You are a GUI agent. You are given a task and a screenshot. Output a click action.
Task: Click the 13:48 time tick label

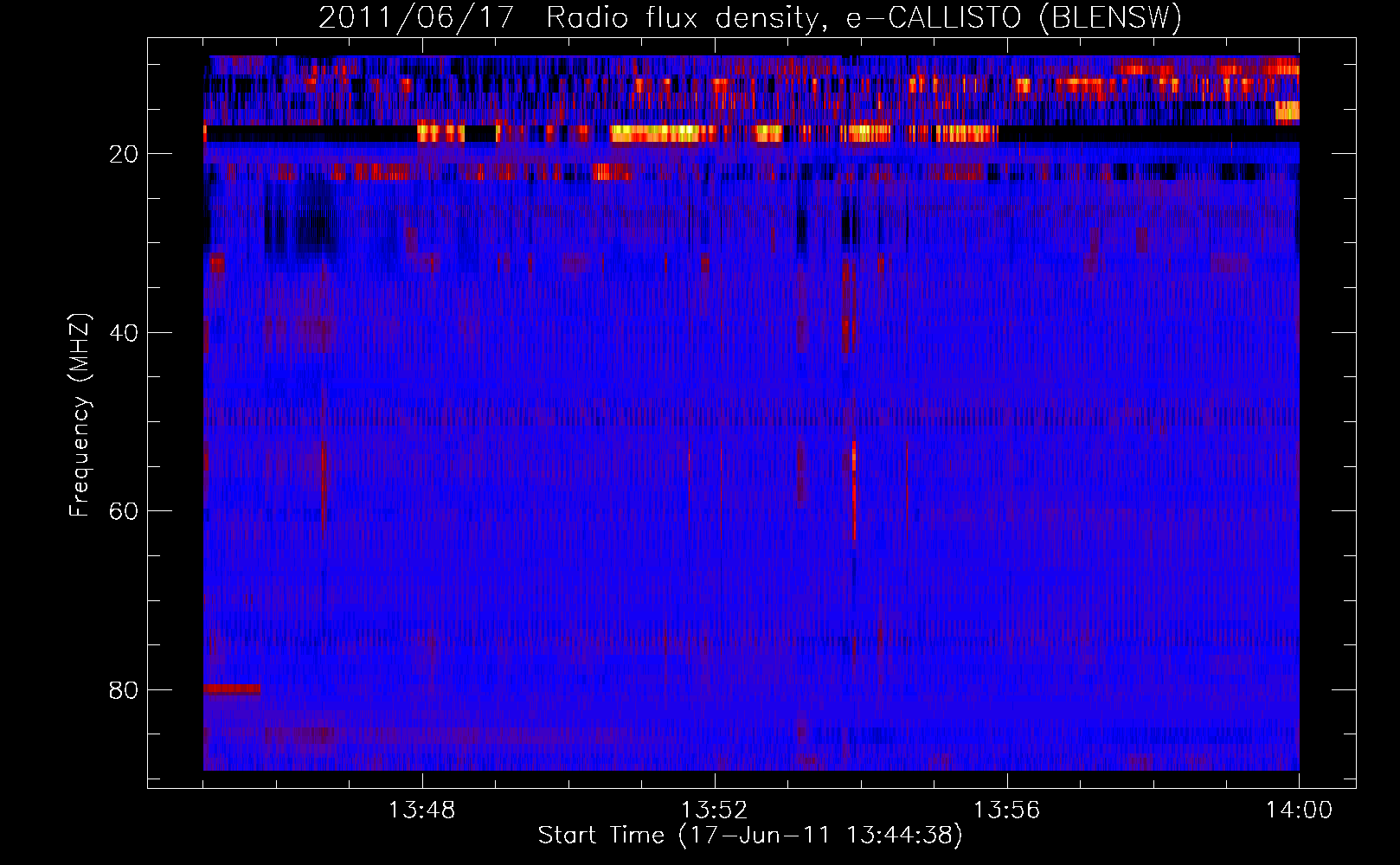click(422, 811)
